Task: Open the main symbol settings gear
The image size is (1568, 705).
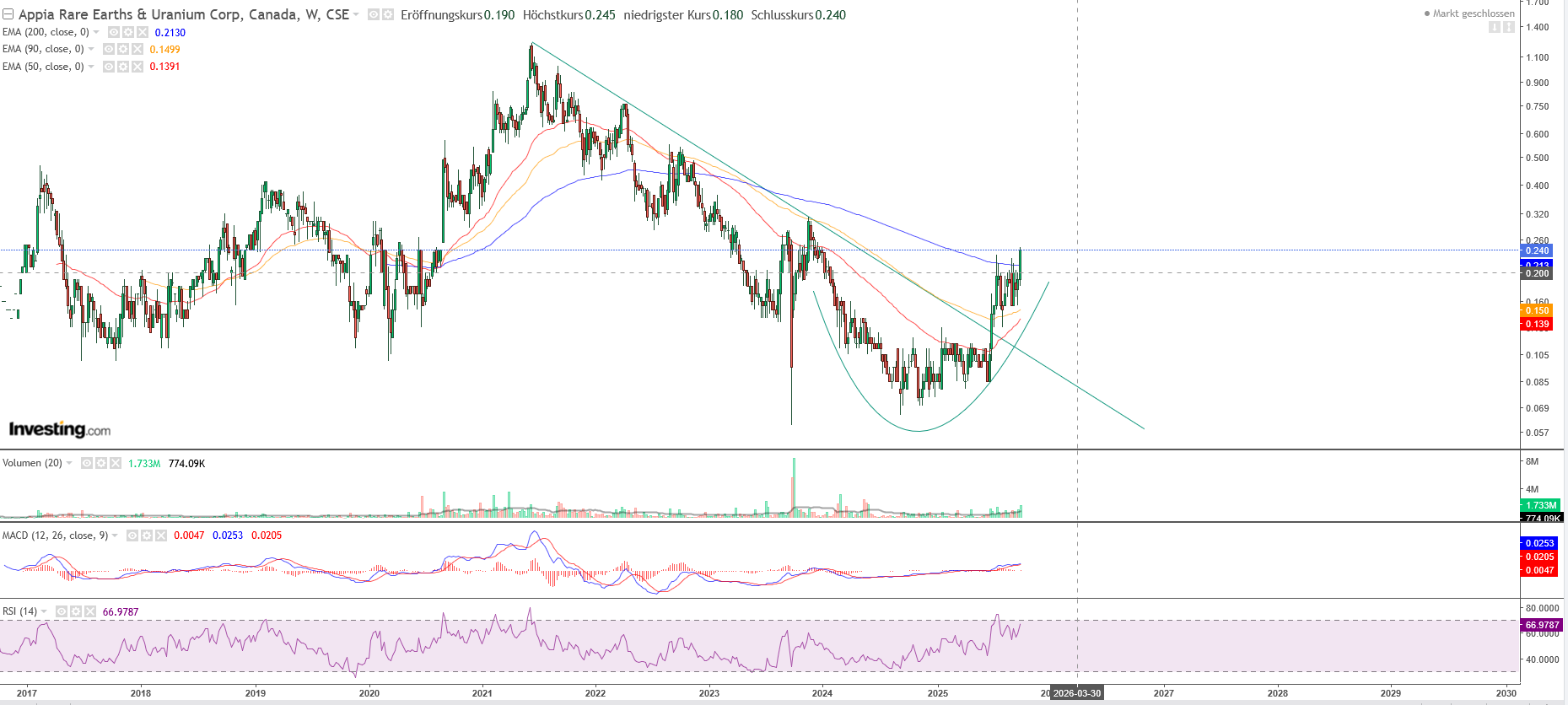Action: [388, 15]
